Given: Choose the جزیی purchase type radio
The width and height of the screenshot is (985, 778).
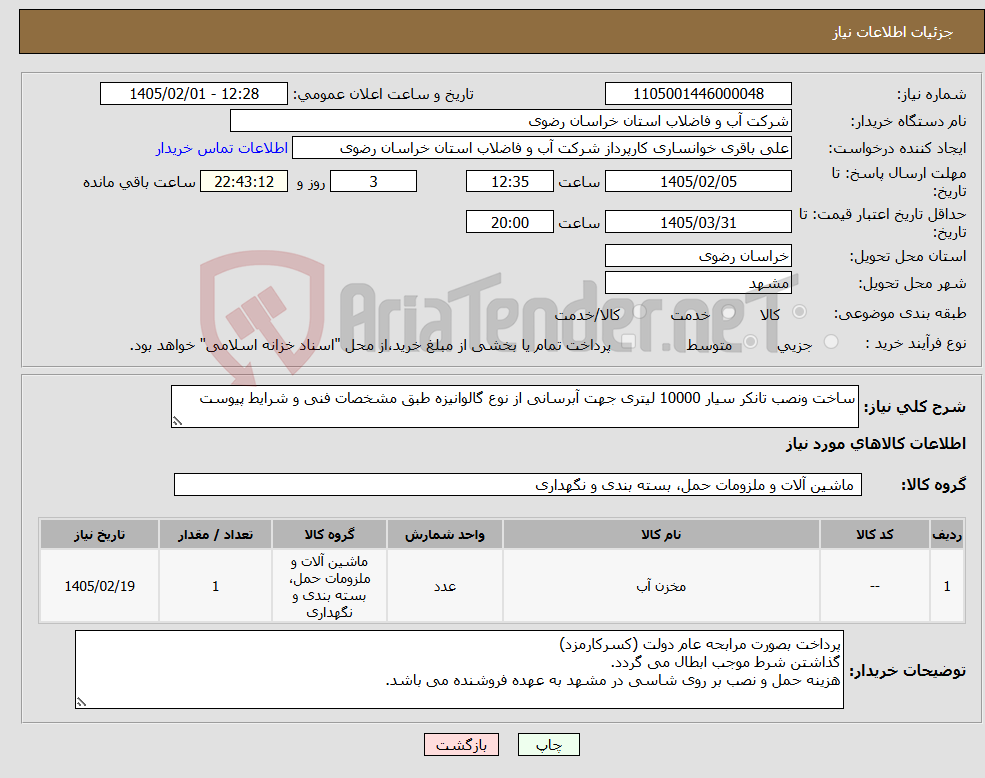Looking at the screenshot, I should pyautogui.click(x=830, y=342).
